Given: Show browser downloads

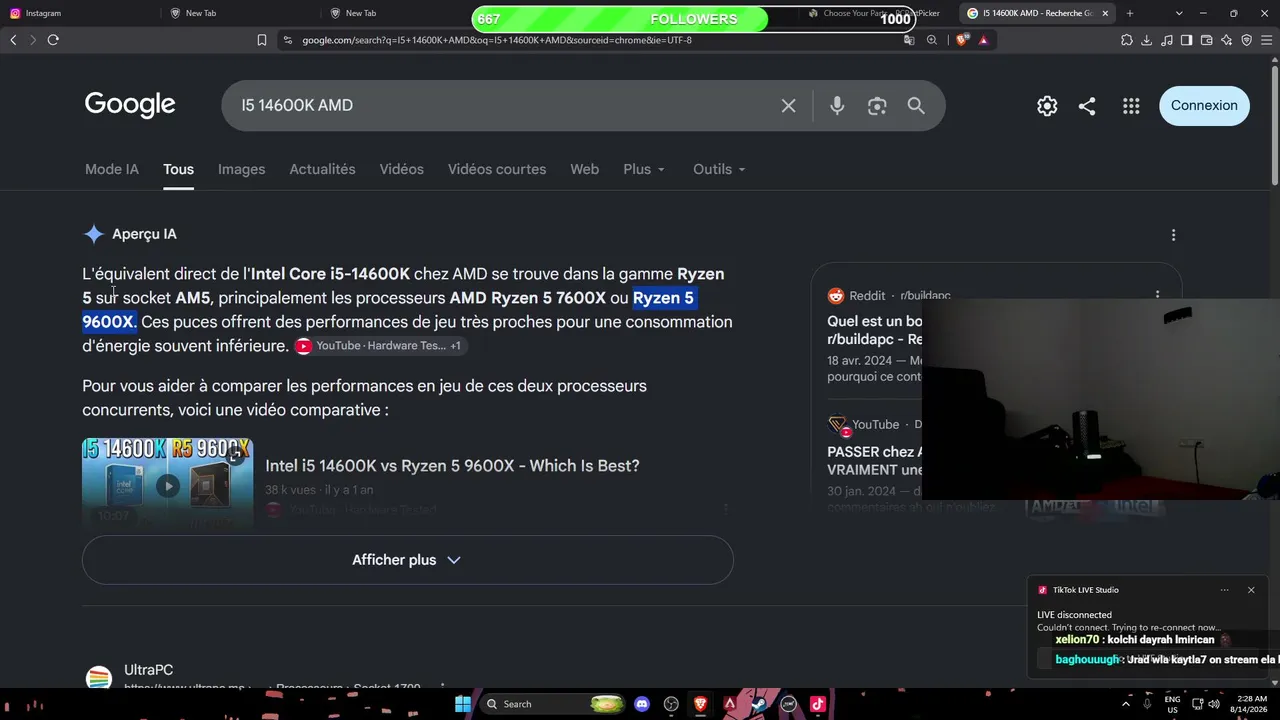Looking at the screenshot, I should [x=1147, y=40].
